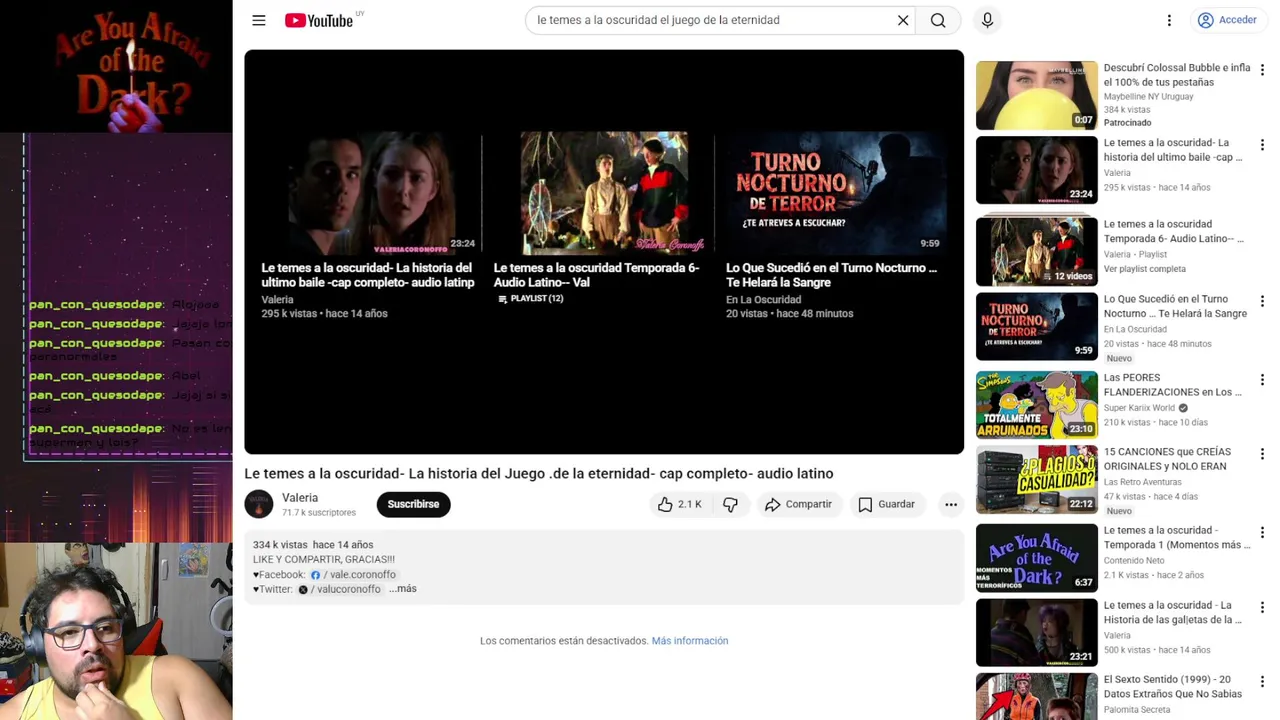Click 'Palomita Secreta' channel name
This screenshot has height=720, width=1280.
point(1137,710)
